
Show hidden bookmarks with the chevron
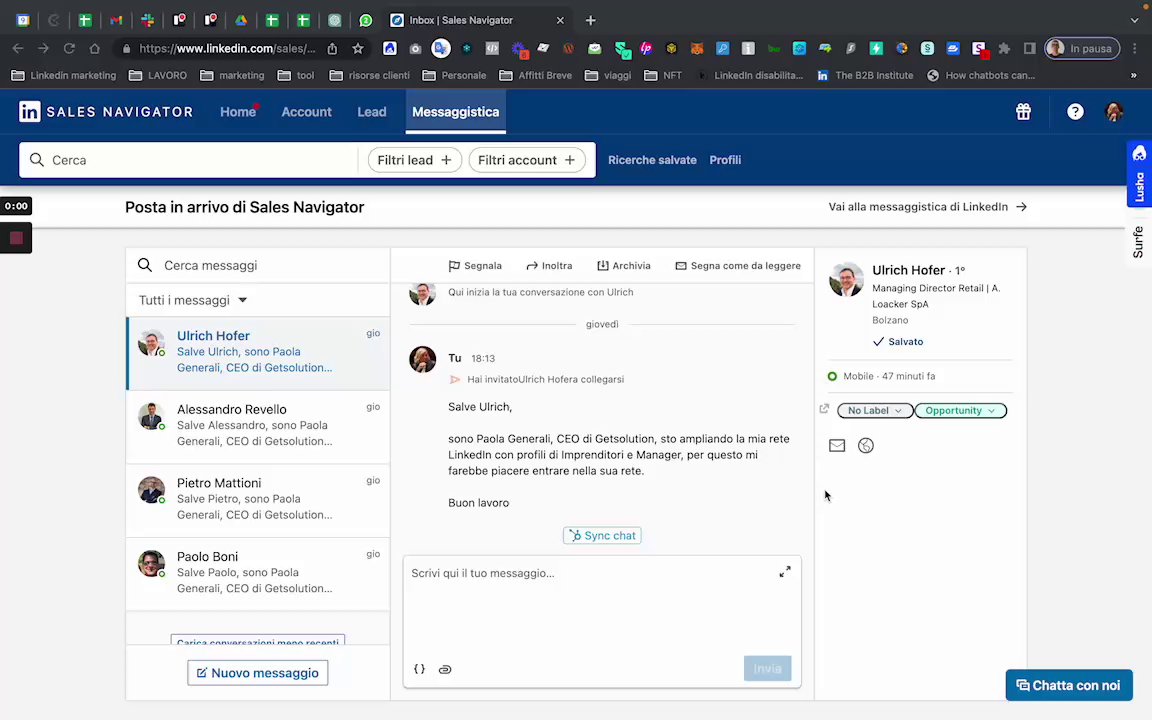pyautogui.click(x=1134, y=75)
